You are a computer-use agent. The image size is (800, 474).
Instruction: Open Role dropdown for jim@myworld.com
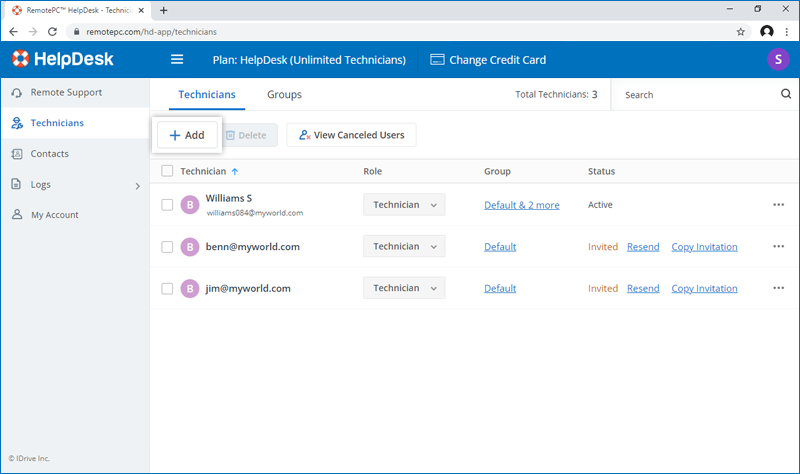click(404, 288)
